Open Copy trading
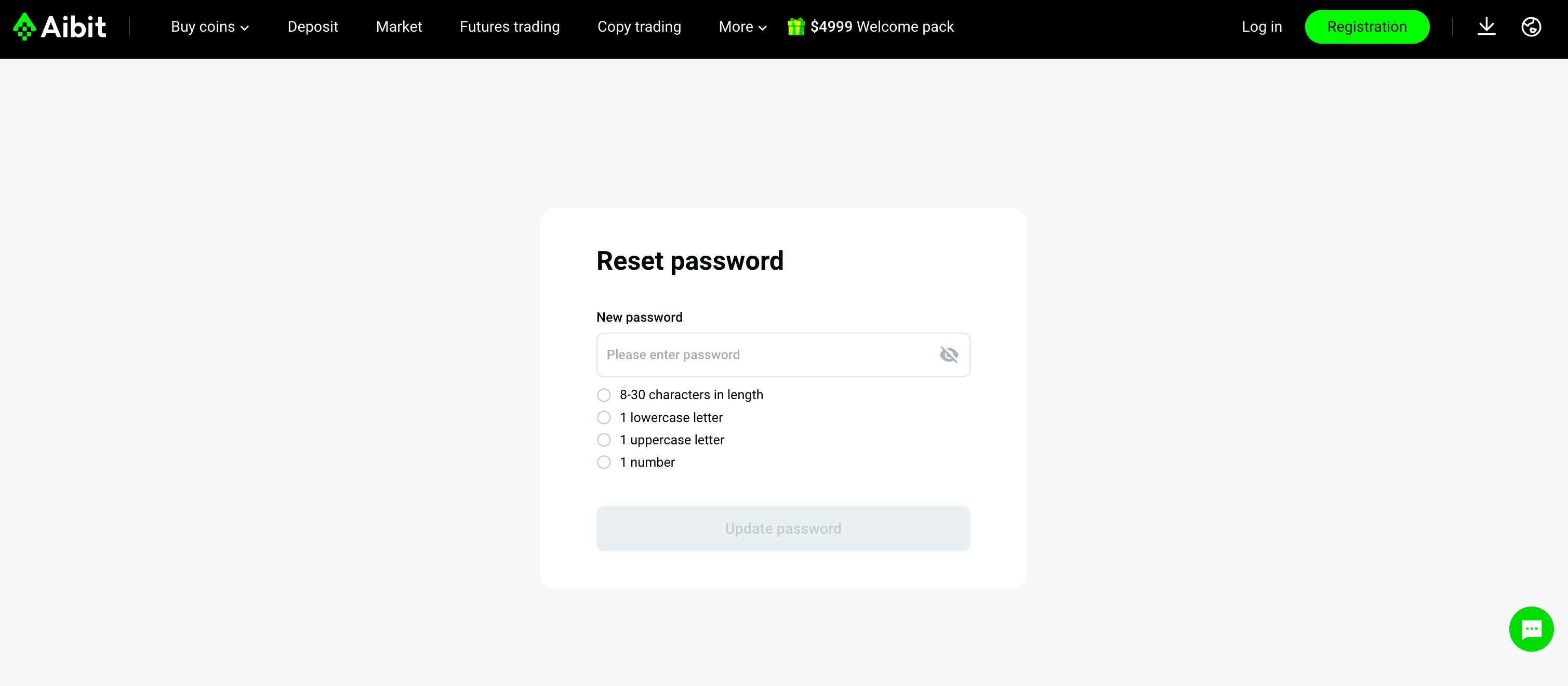1568x686 pixels. click(x=639, y=27)
